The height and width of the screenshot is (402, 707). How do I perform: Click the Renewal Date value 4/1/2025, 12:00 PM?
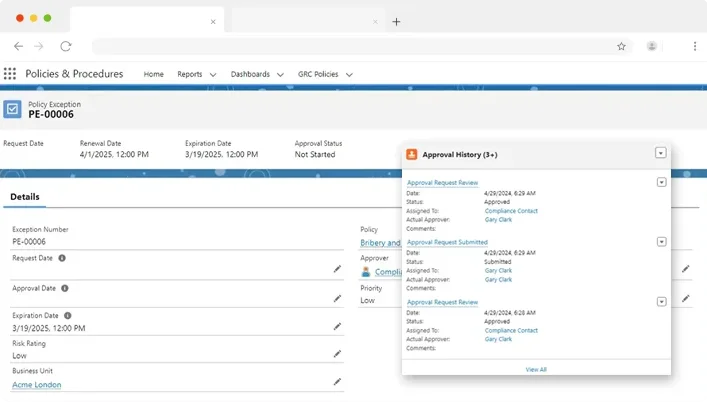tap(114, 154)
